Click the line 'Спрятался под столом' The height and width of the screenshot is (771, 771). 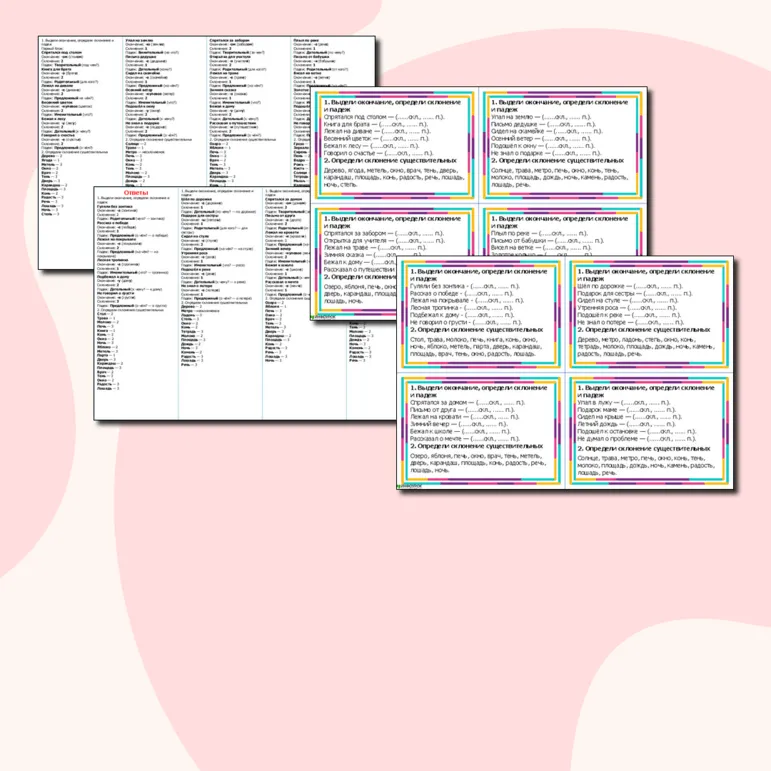click(384, 117)
